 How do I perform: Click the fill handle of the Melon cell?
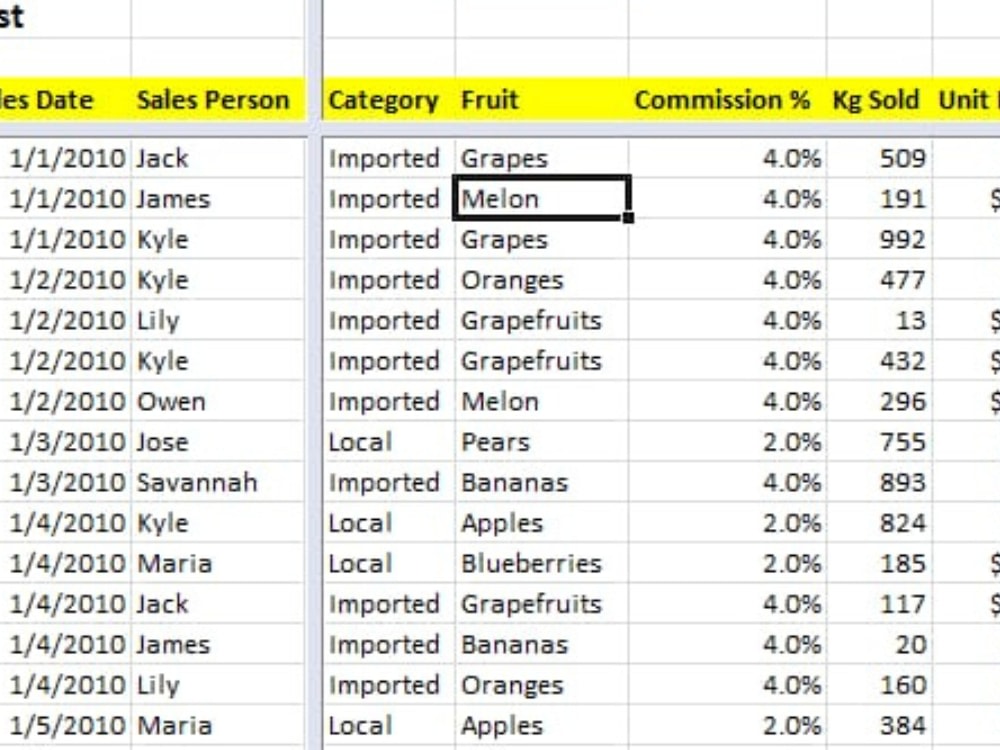pos(628,218)
